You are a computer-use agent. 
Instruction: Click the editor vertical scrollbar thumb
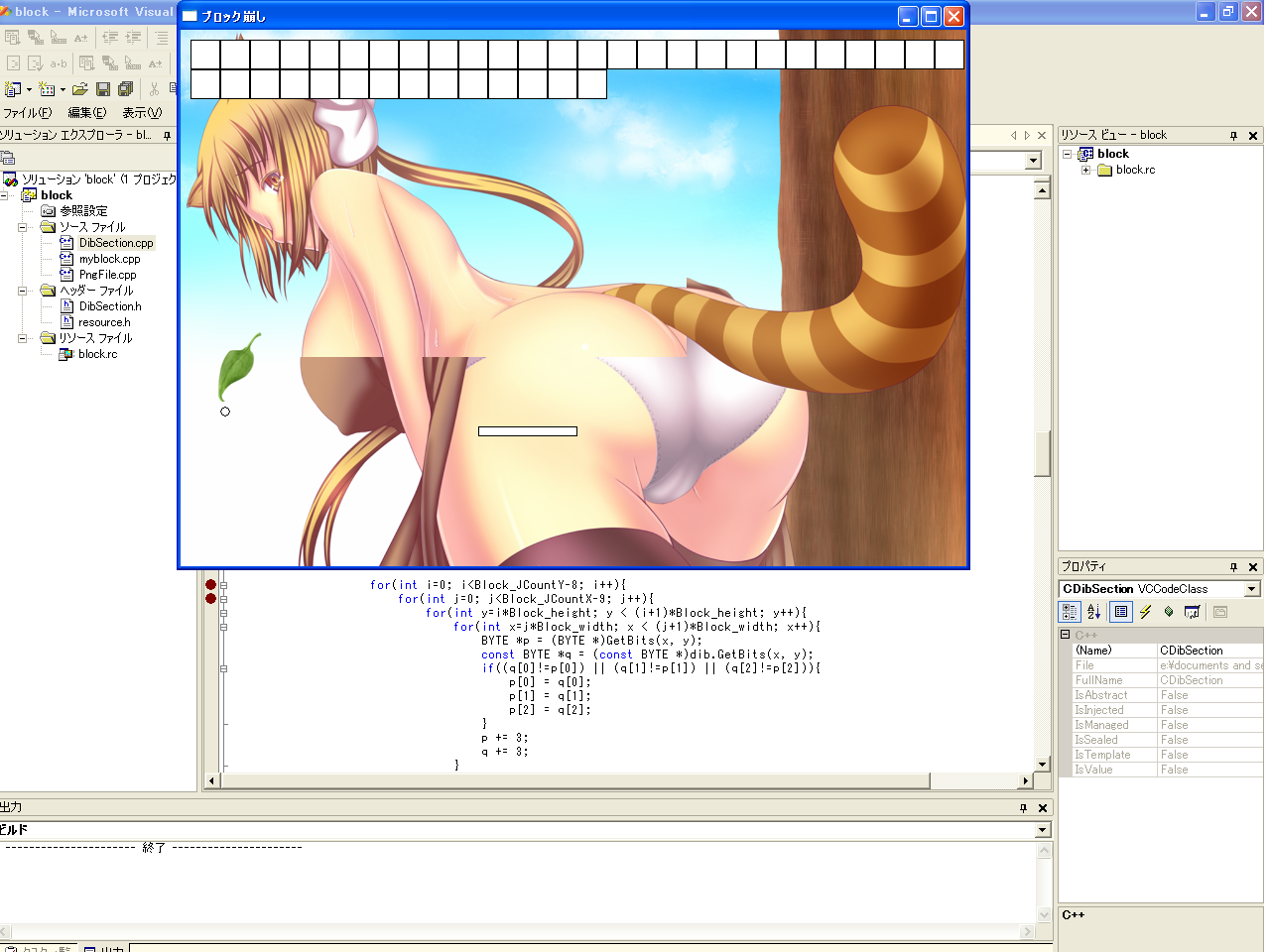(x=1042, y=454)
